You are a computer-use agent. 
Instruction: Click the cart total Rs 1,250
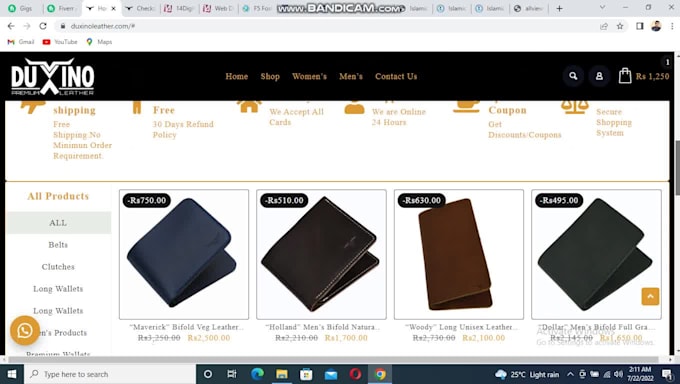[x=652, y=76]
